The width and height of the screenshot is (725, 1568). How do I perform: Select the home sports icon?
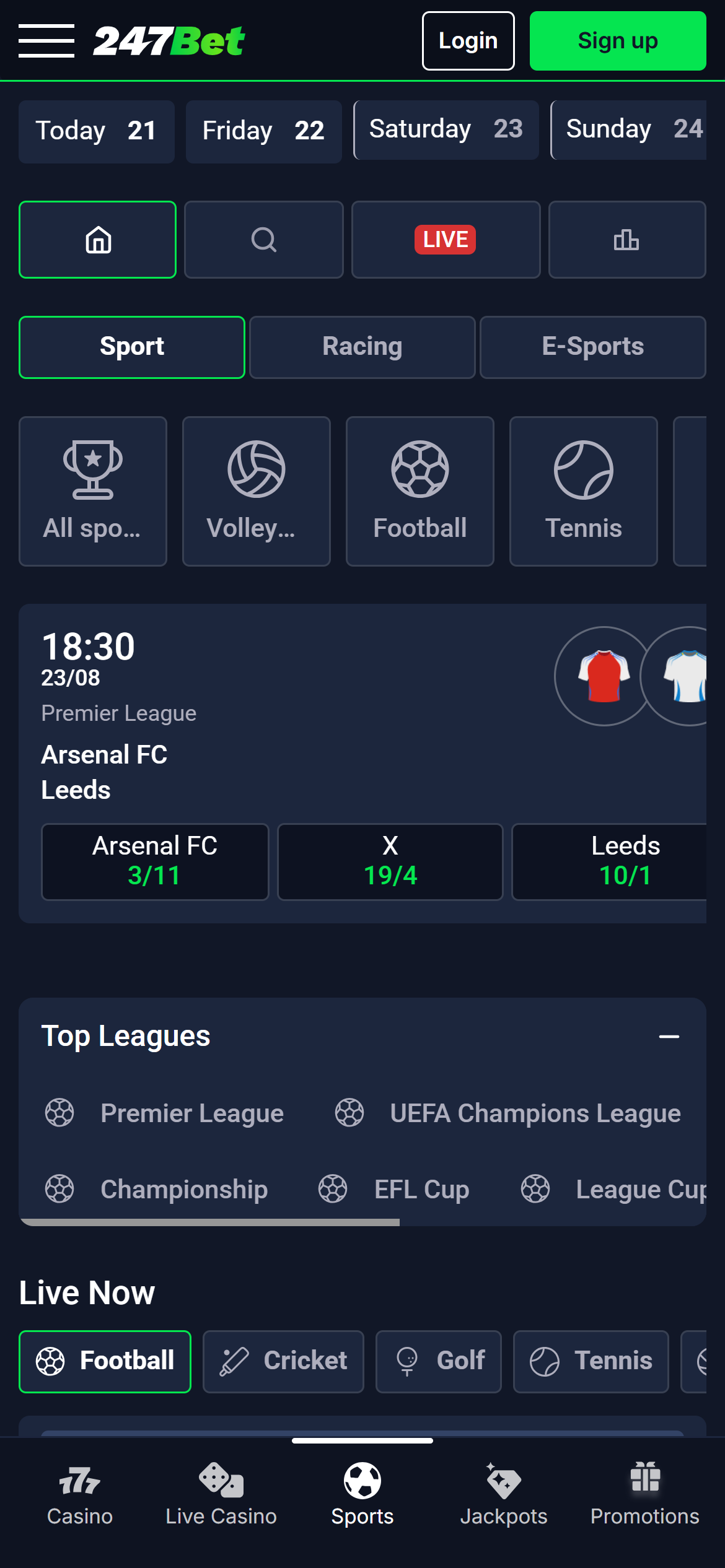[x=98, y=240]
